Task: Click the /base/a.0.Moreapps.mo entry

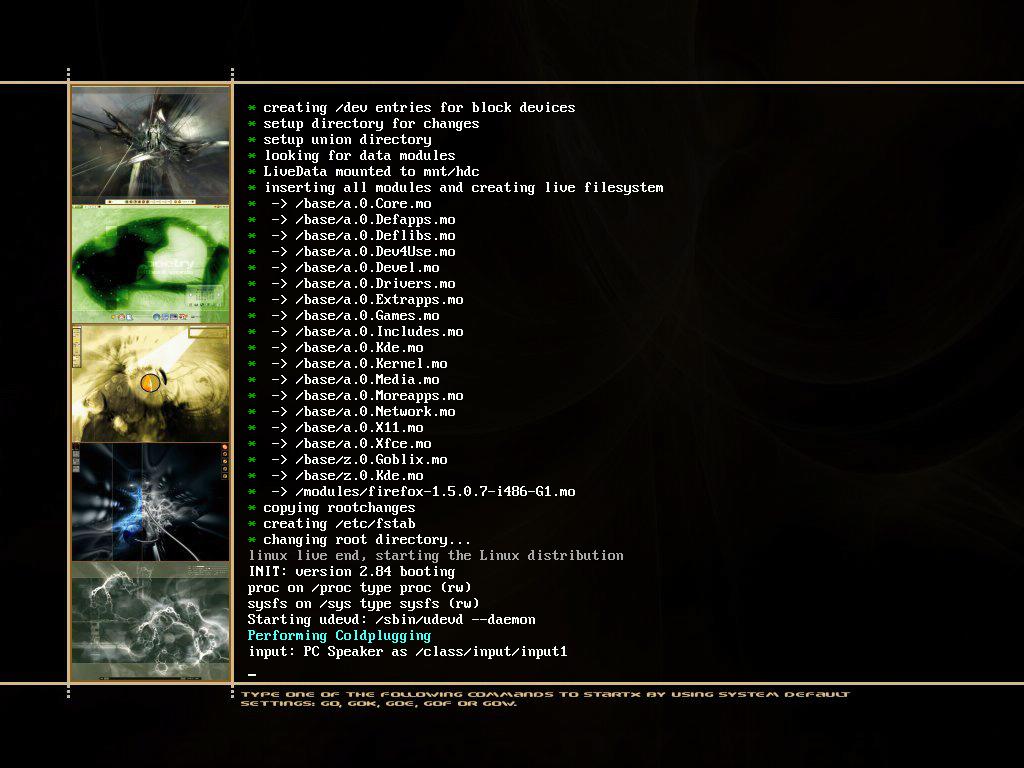Action: pyautogui.click(x=355, y=396)
